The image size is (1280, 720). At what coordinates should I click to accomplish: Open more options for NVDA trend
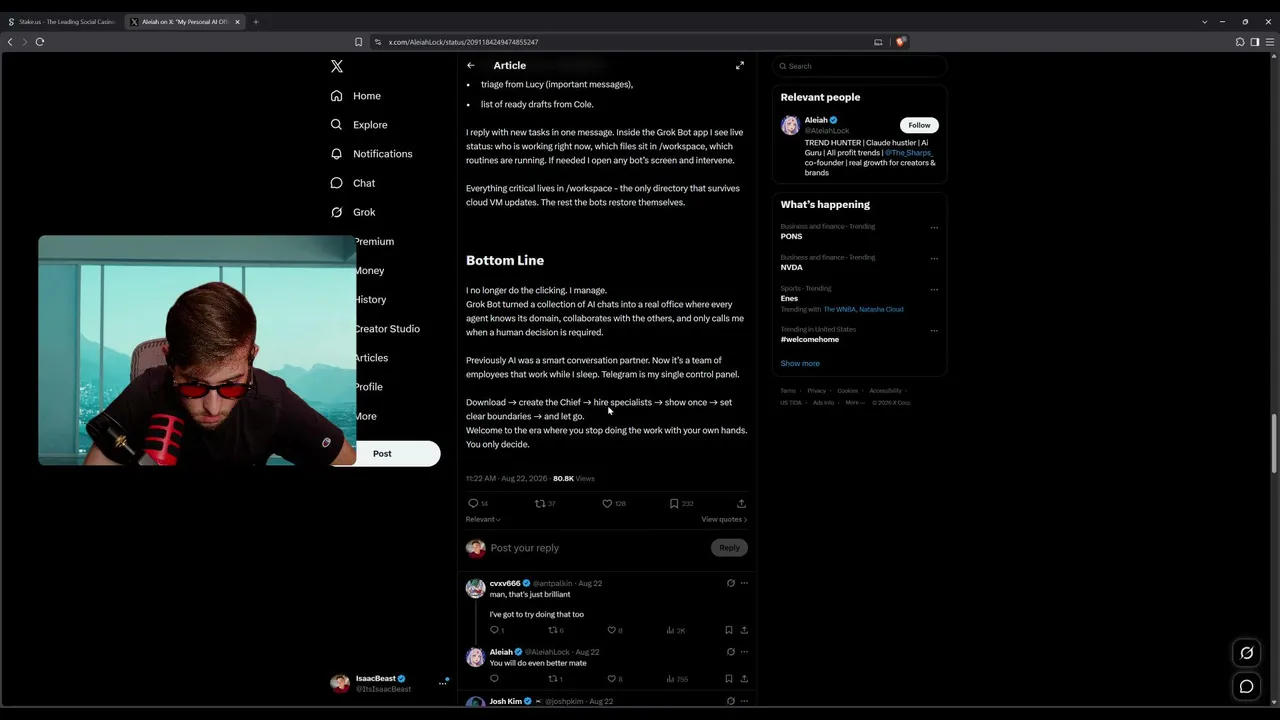[x=934, y=259]
